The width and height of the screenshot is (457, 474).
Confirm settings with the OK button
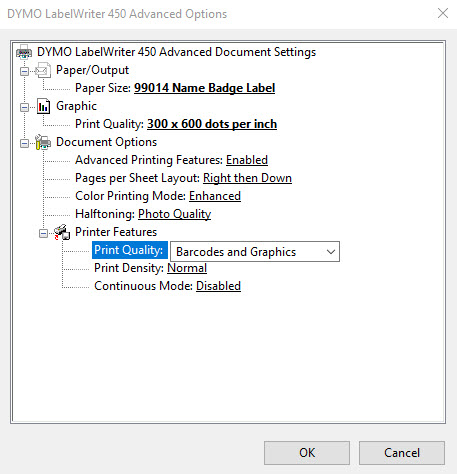pos(307,453)
